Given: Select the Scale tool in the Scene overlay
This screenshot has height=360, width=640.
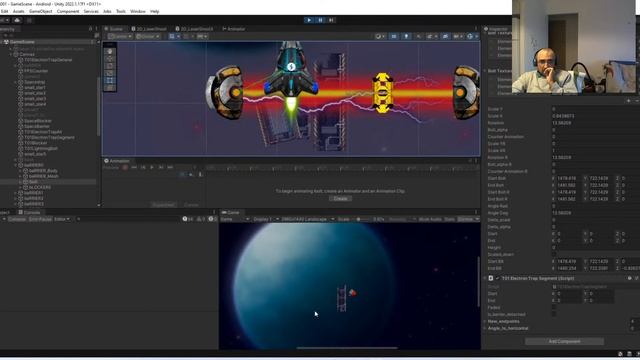Looking at the screenshot, I should 109,73.
